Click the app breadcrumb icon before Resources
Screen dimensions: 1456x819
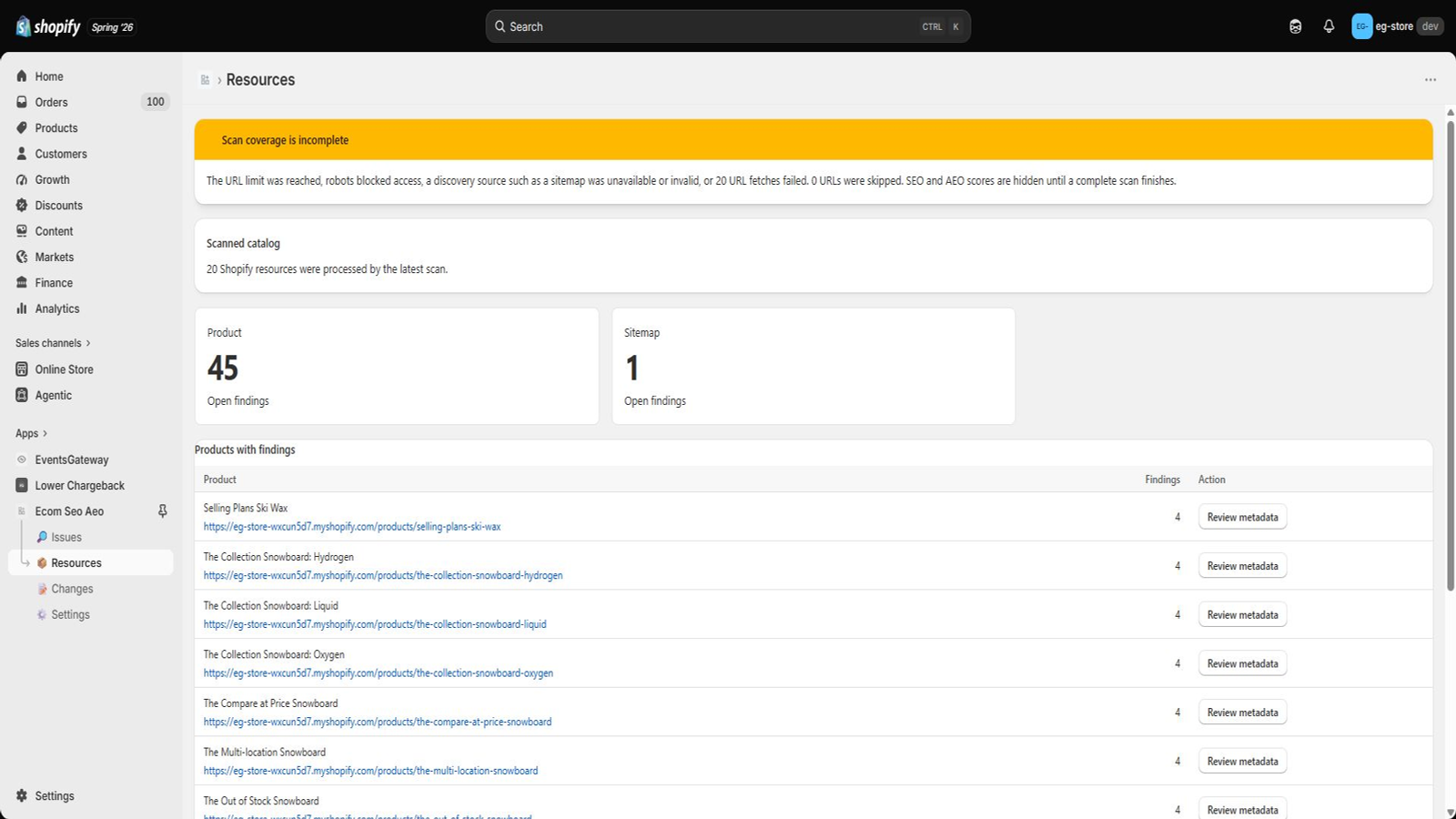coord(206,80)
